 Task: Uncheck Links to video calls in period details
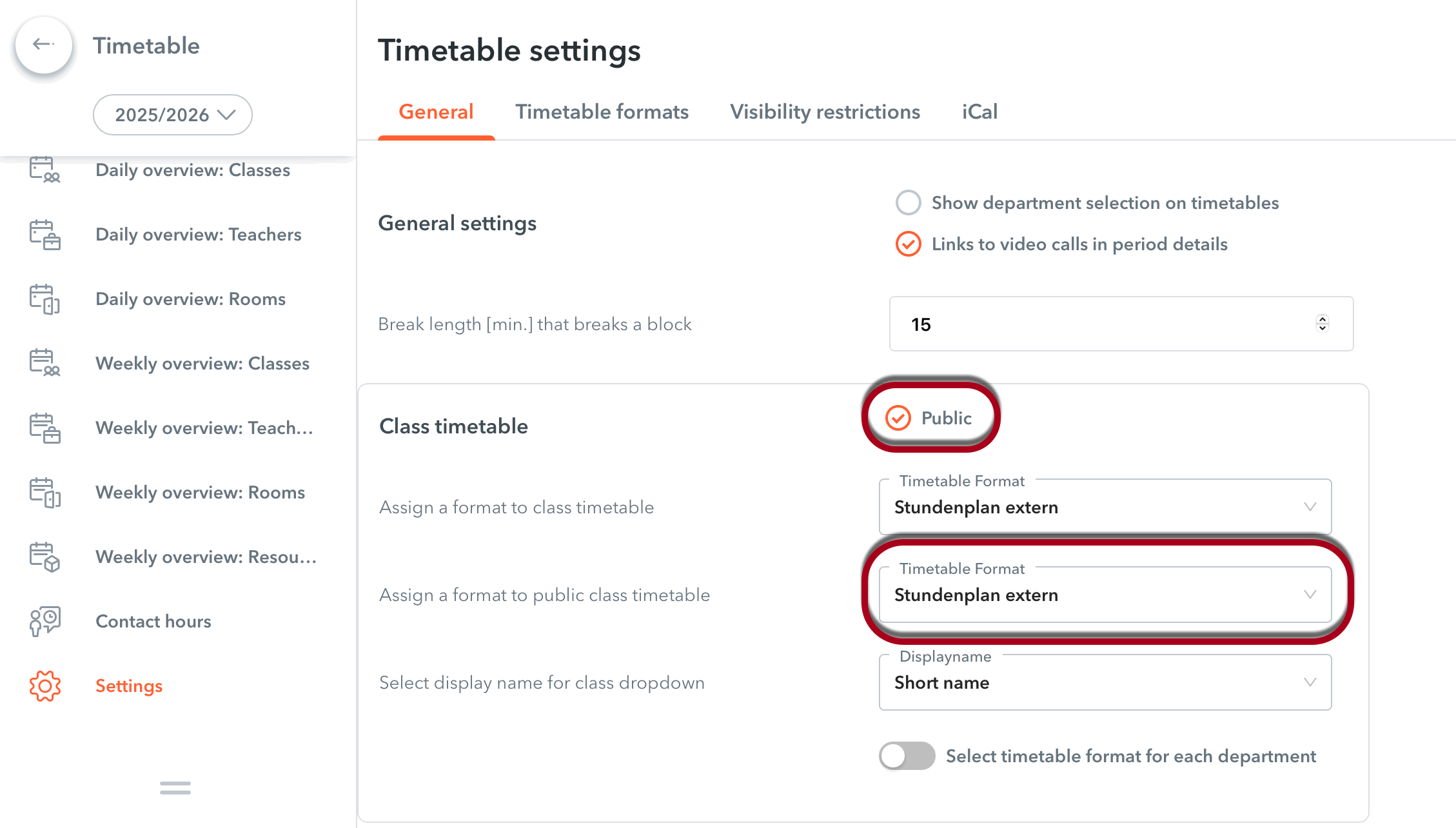click(908, 244)
